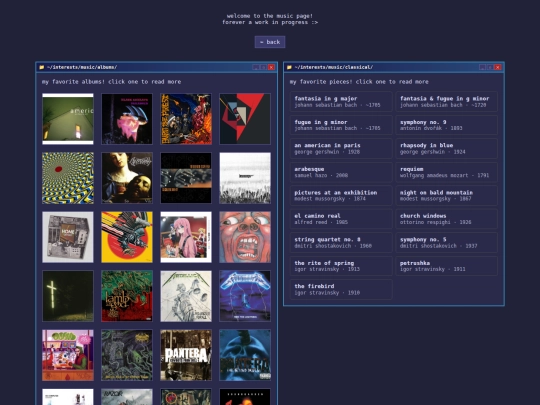This screenshot has width=540, height=405.
Task: Open the anime pink-haired girl album cover
Action: pos(186,237)
